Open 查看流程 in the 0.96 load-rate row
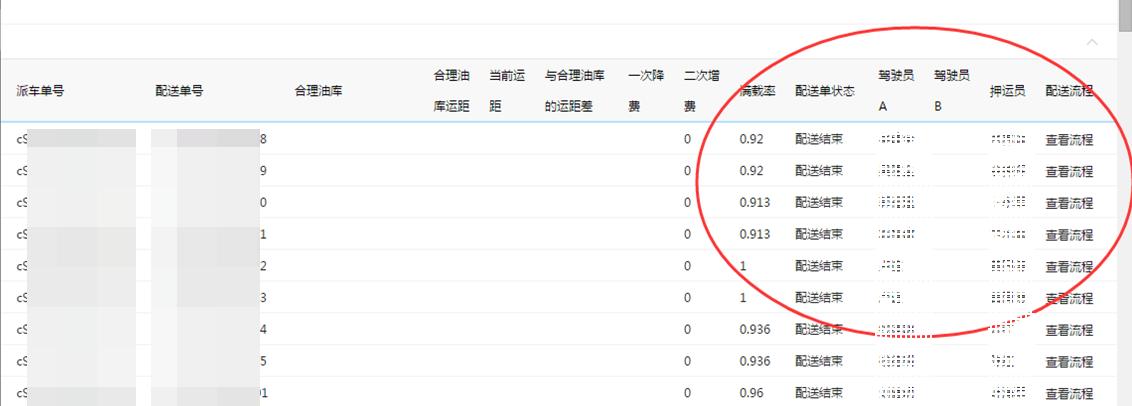This screenshot has height=406, width=1132. click(x=1069, y=394)
